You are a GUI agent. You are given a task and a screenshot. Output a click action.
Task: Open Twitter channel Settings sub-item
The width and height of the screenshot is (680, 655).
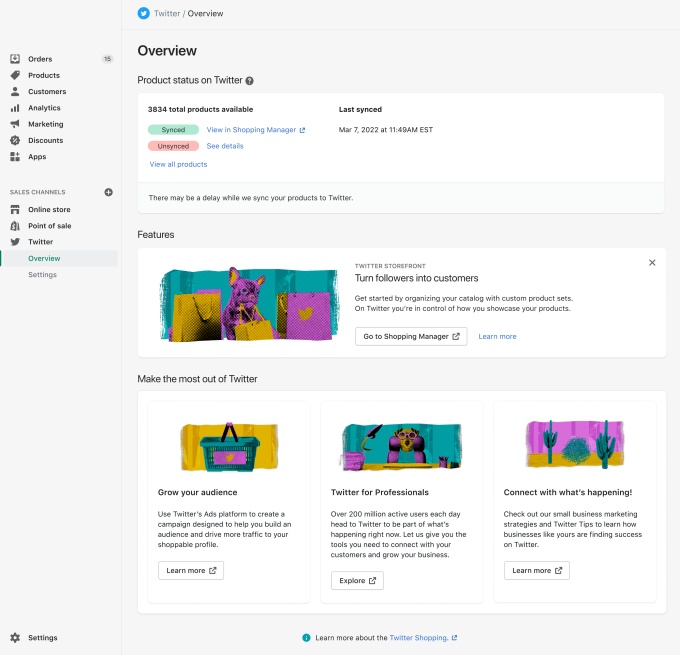(x=42, y=275)
